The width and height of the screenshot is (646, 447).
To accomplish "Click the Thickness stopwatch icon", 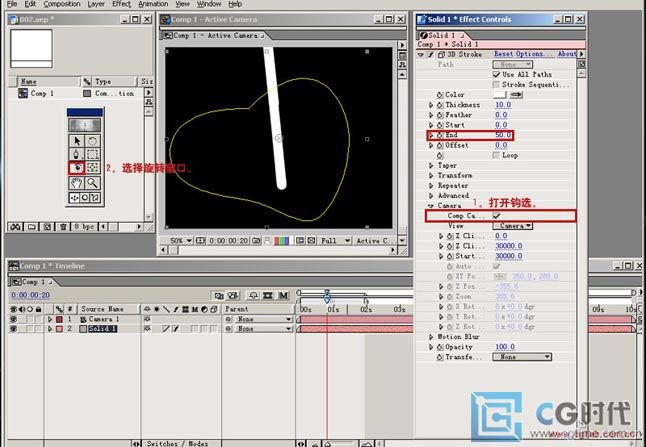I will point(440,105).
